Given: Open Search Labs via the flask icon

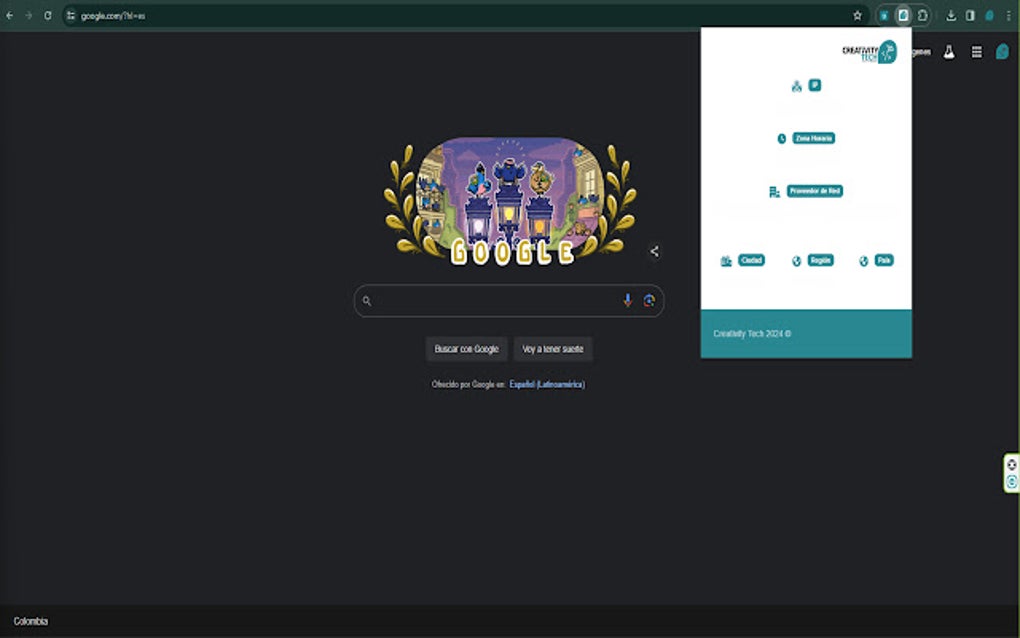Looking at the screenshot, I should pos(948,51).
